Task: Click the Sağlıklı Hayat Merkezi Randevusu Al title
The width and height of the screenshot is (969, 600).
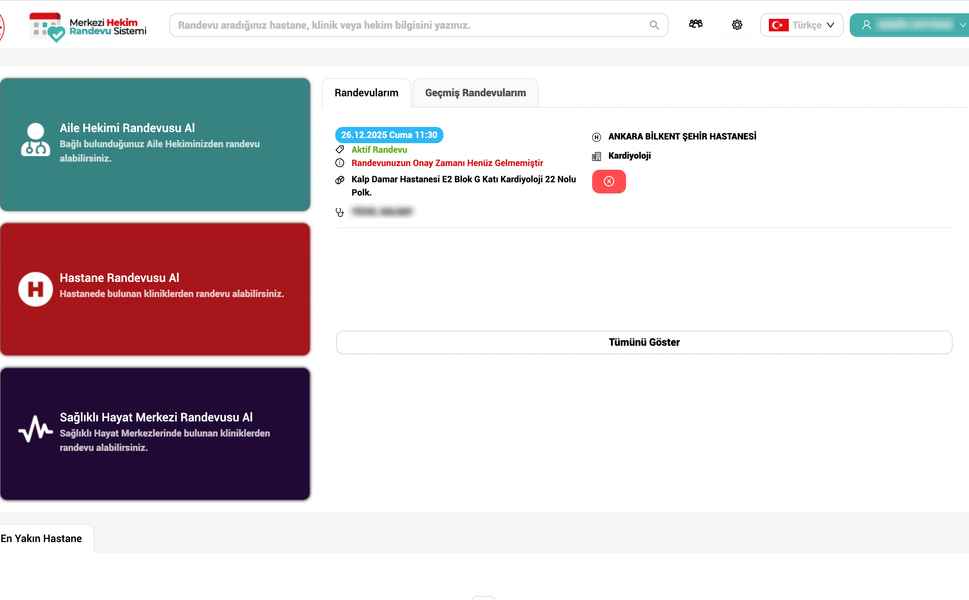Action: click(156, 417)
